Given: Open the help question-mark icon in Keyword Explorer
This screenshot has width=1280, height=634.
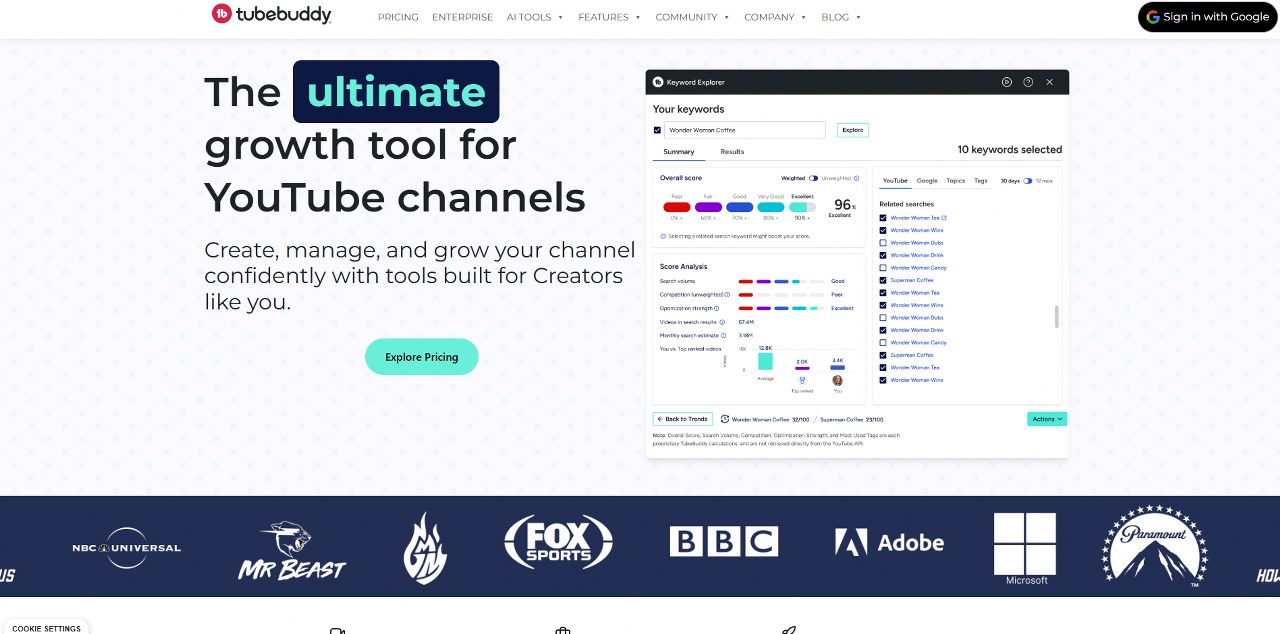Looking at the screenshot, I should click(1028, 82).
